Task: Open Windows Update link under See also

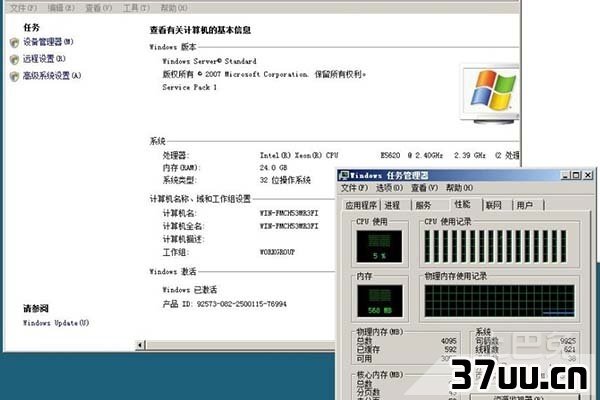Action: click(56, 323)
